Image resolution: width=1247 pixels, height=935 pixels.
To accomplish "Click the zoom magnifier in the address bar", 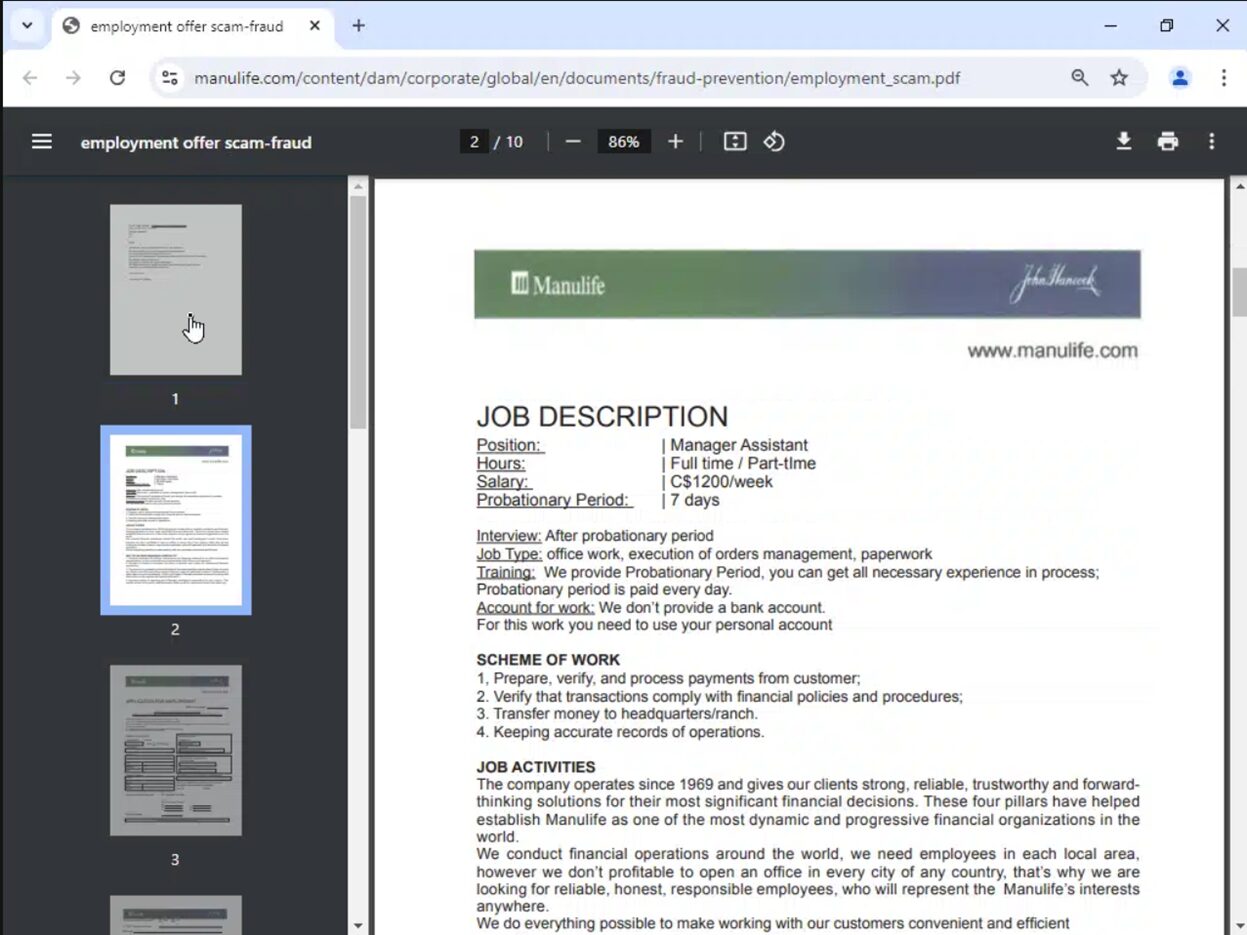I will click(1079, 77).
